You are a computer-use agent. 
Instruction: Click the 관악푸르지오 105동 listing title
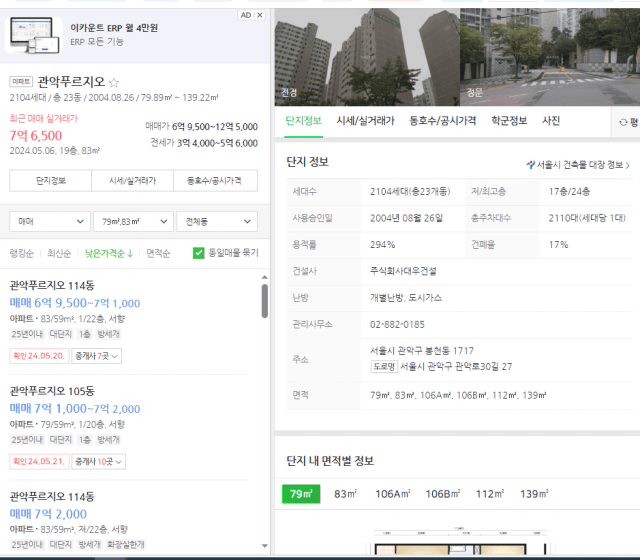[x=52, y=391]
